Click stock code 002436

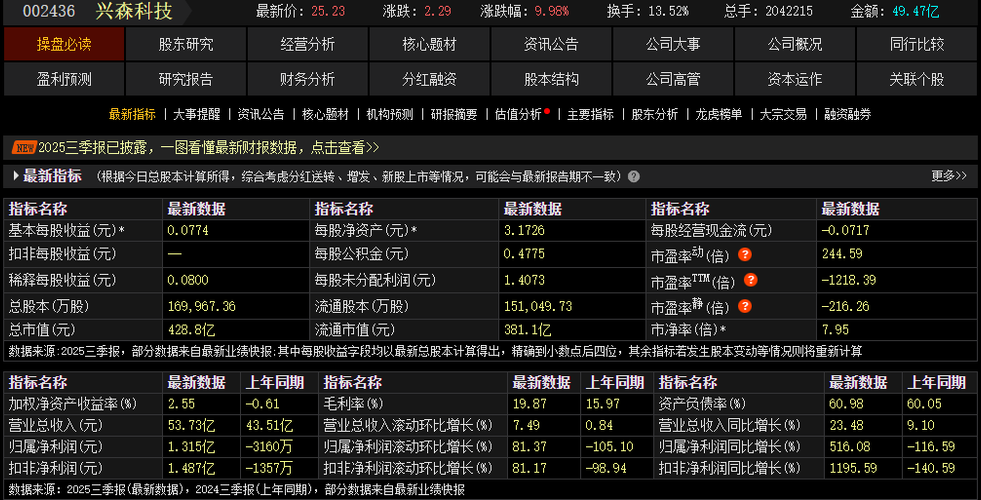point(49,11)
